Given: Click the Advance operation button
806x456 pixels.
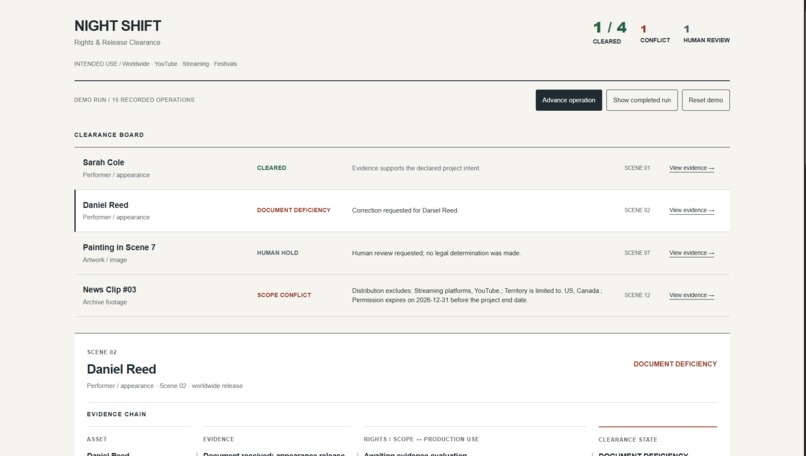Looking at the screenshot, I should coord(569,100).
